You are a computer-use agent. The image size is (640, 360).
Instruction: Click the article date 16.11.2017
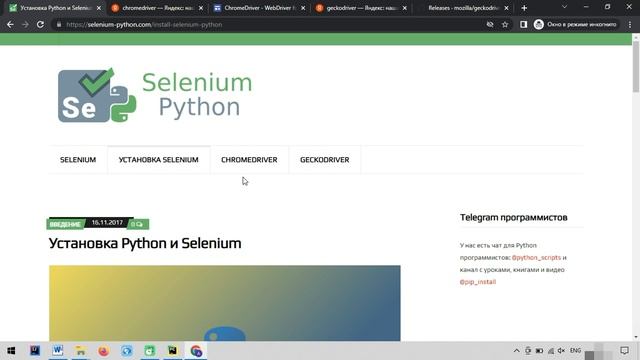(107, 222)
